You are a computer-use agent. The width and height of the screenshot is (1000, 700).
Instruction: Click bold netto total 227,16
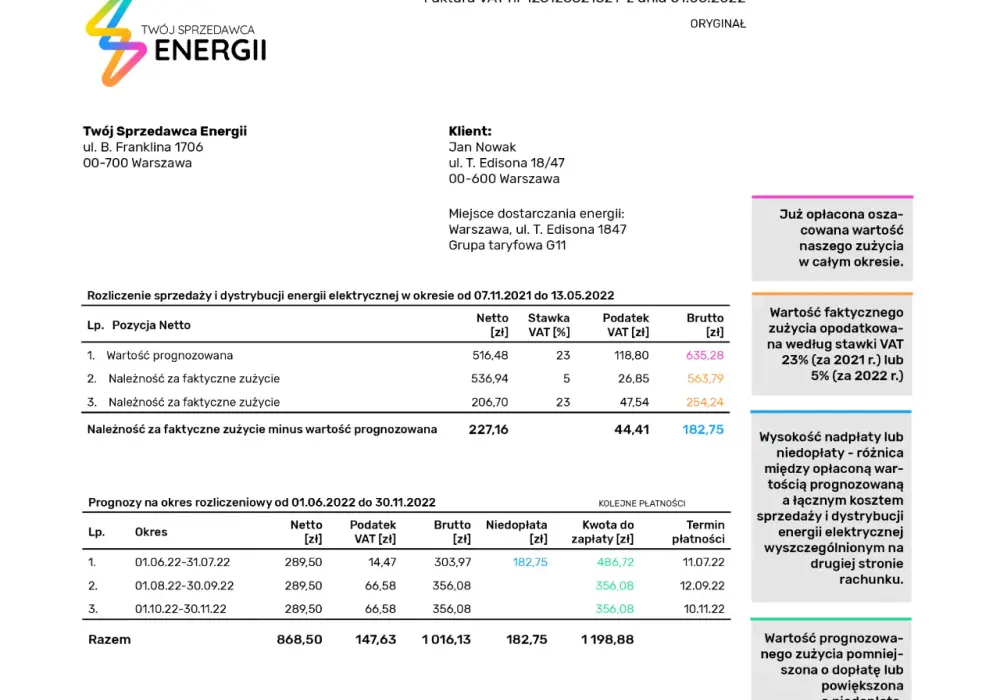(x=489, y=430)
